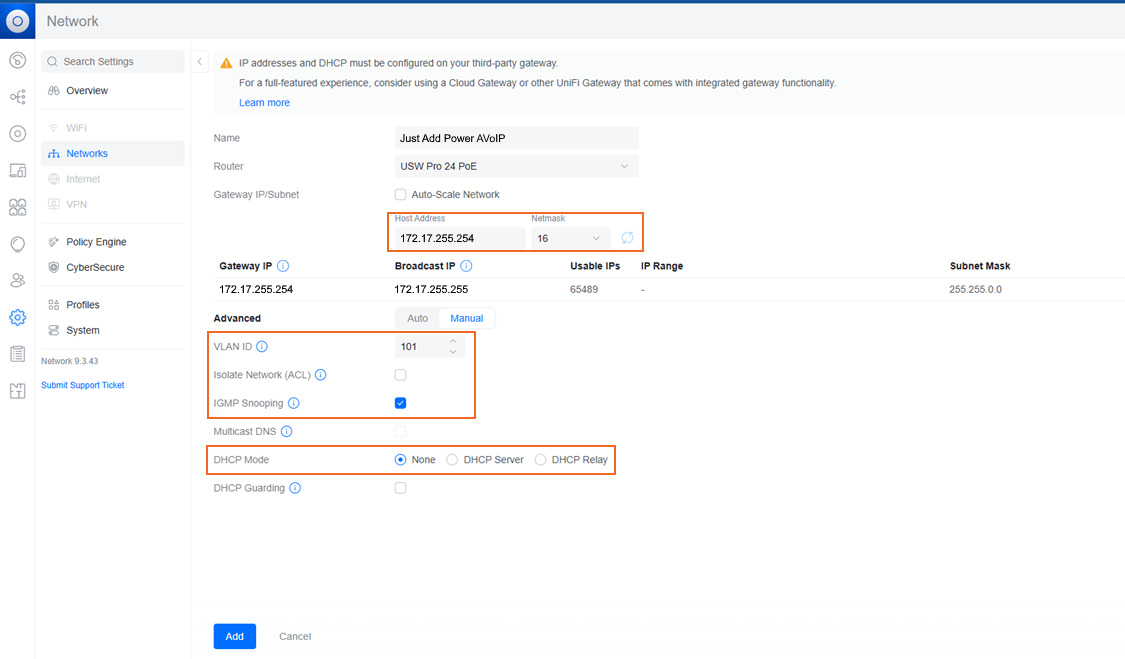Open the Insights bulb icon in rail
The height and width of the screenshot is (659, 1125).
pos(17,244)
